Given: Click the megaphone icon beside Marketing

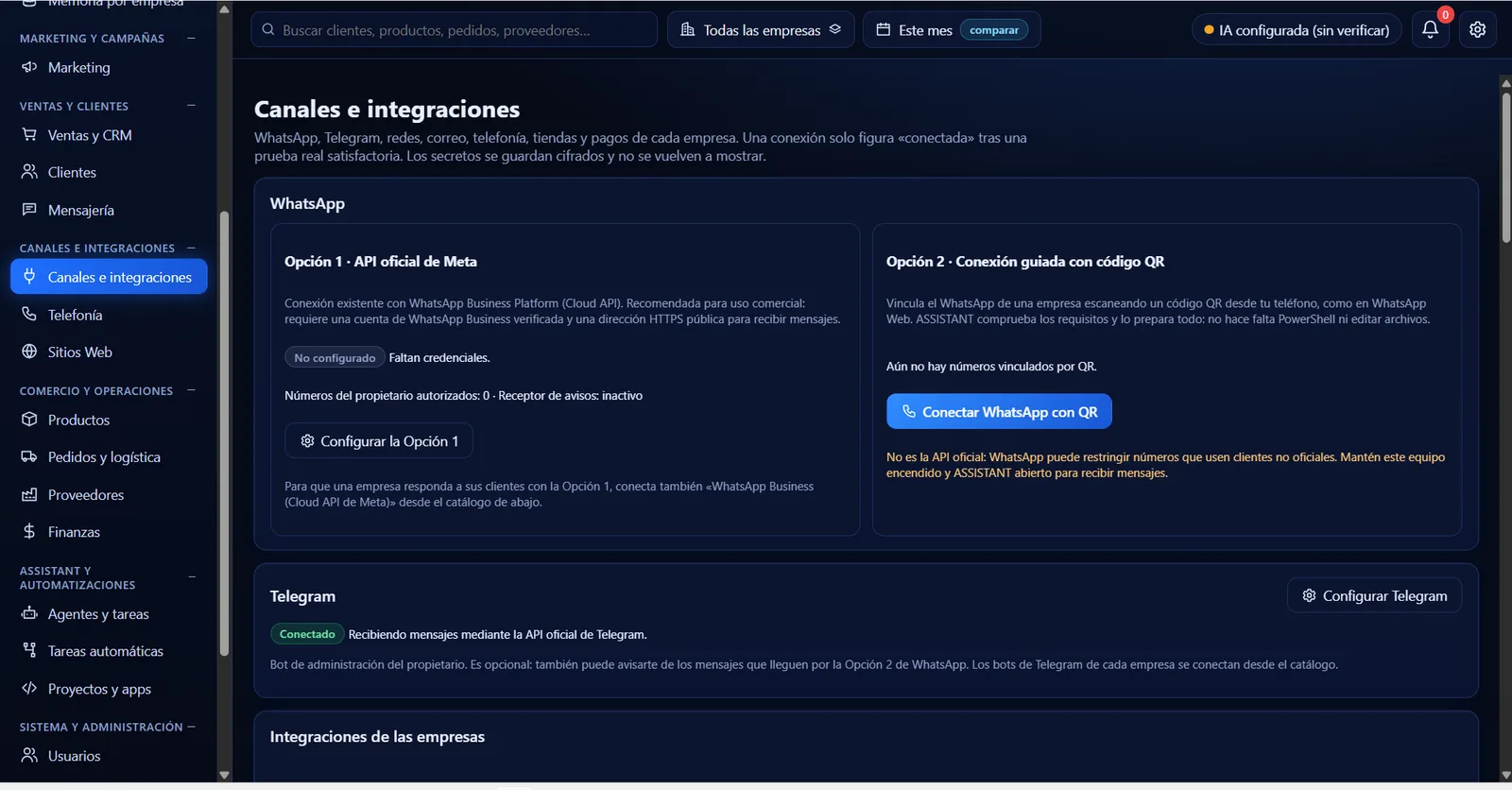Looking at the screenshot, I should (x=29, y=67).
